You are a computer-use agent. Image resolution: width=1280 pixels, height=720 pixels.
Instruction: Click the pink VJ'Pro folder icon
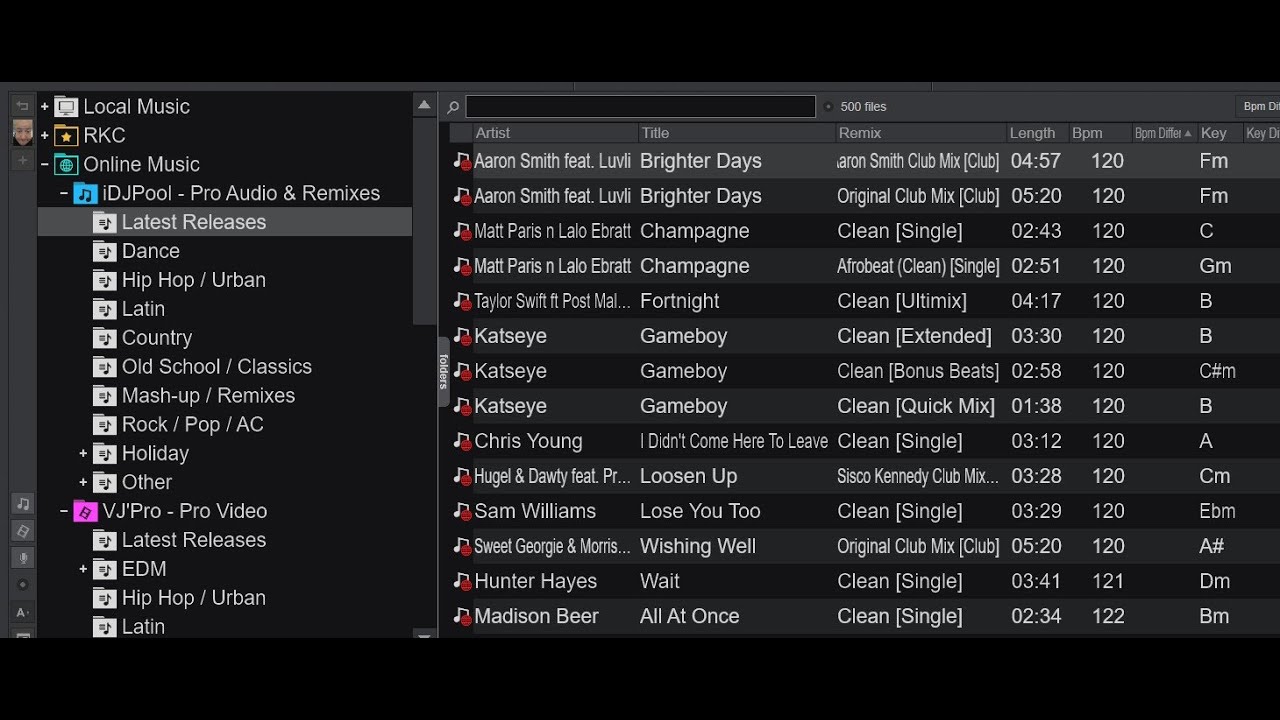[85, 511]
